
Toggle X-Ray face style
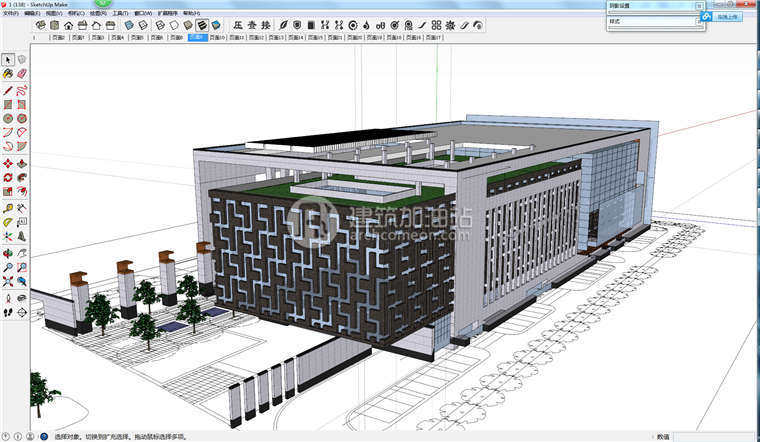coord(129,25)
